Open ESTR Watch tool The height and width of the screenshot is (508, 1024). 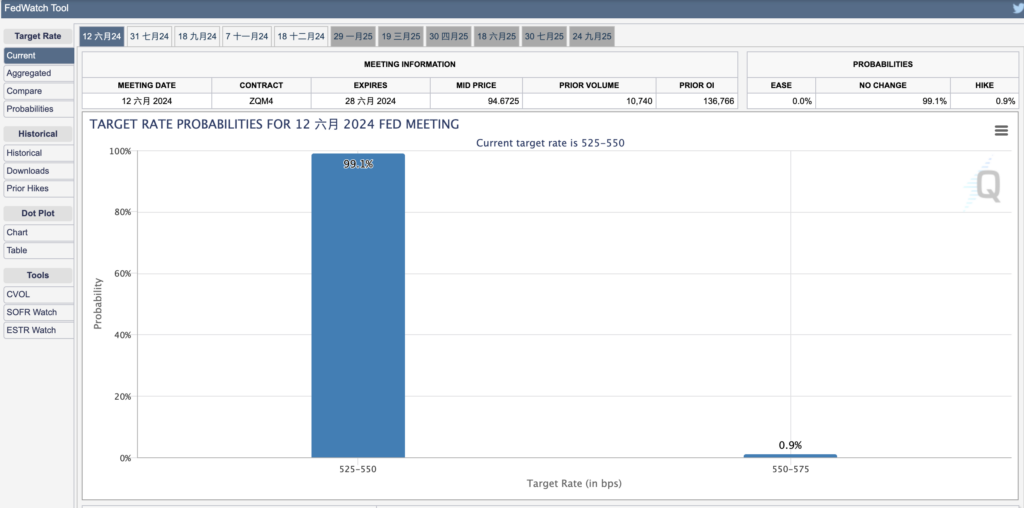[39, 330]
